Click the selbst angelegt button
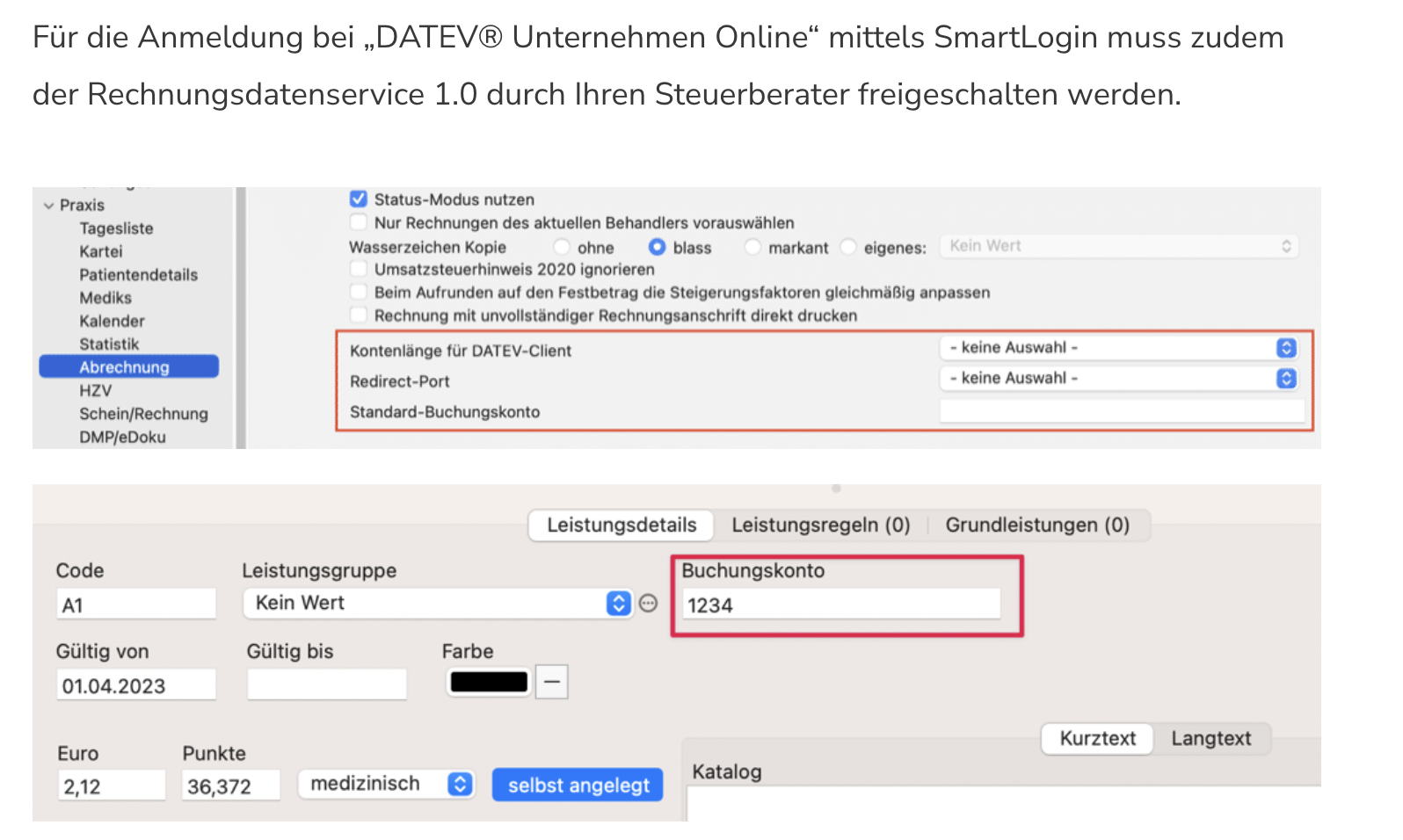The width and height of the screenshot is (1403, 840). point(578,785)
